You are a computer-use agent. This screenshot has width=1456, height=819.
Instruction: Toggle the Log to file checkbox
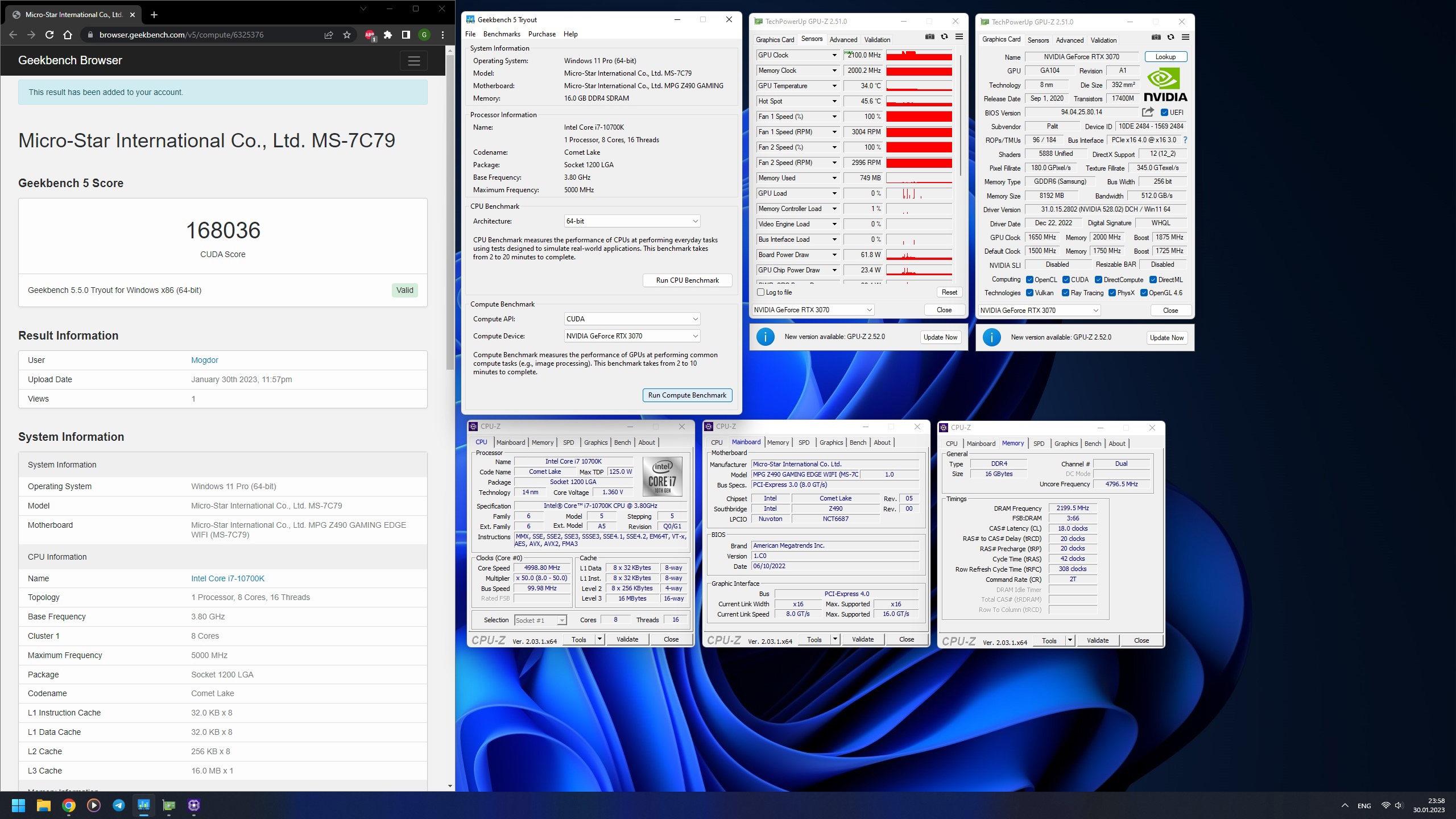(761, 292)
